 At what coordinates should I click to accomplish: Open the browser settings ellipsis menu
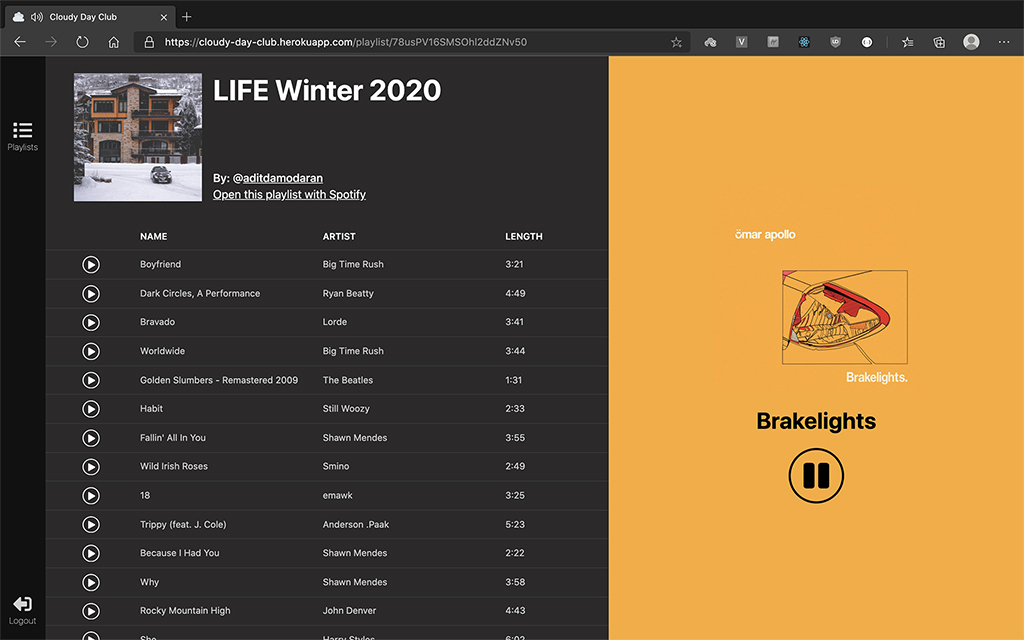(1003, 42)
